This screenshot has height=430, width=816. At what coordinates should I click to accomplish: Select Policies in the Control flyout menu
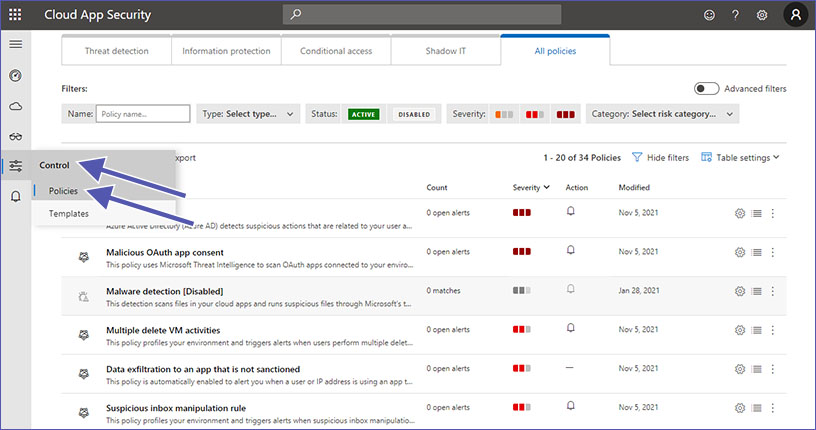pos(63,191)
